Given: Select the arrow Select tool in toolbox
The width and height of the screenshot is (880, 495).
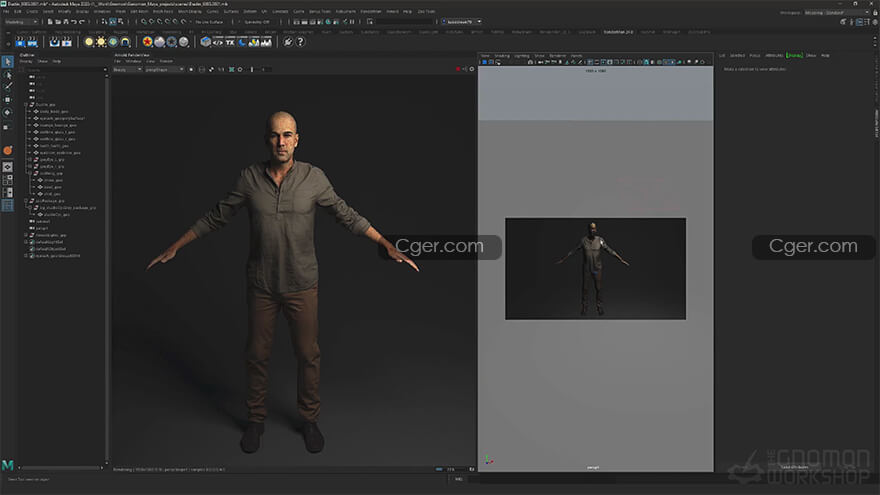Looking at the screenshot, I should (7, 62).
